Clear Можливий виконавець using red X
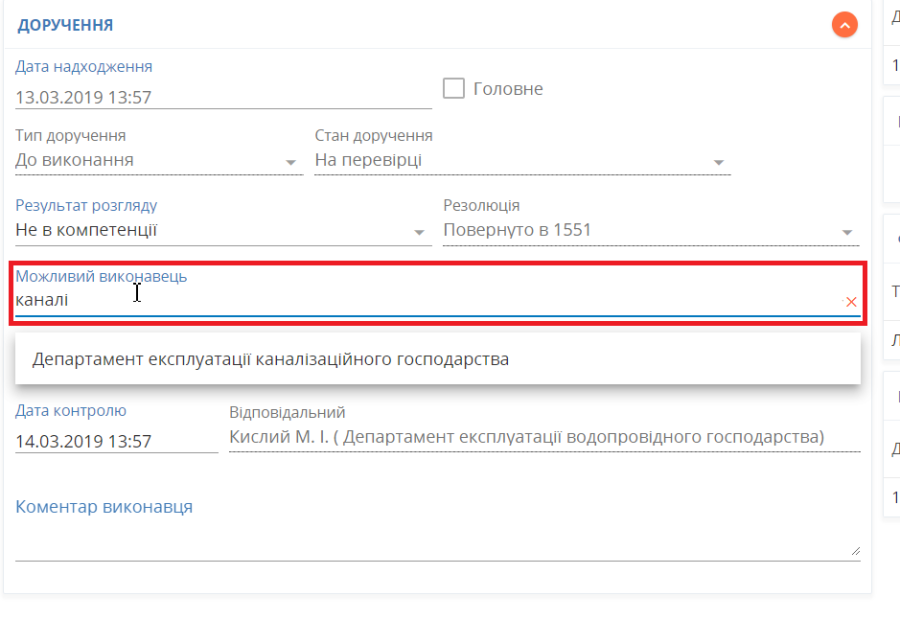 [x=851, y=301]
